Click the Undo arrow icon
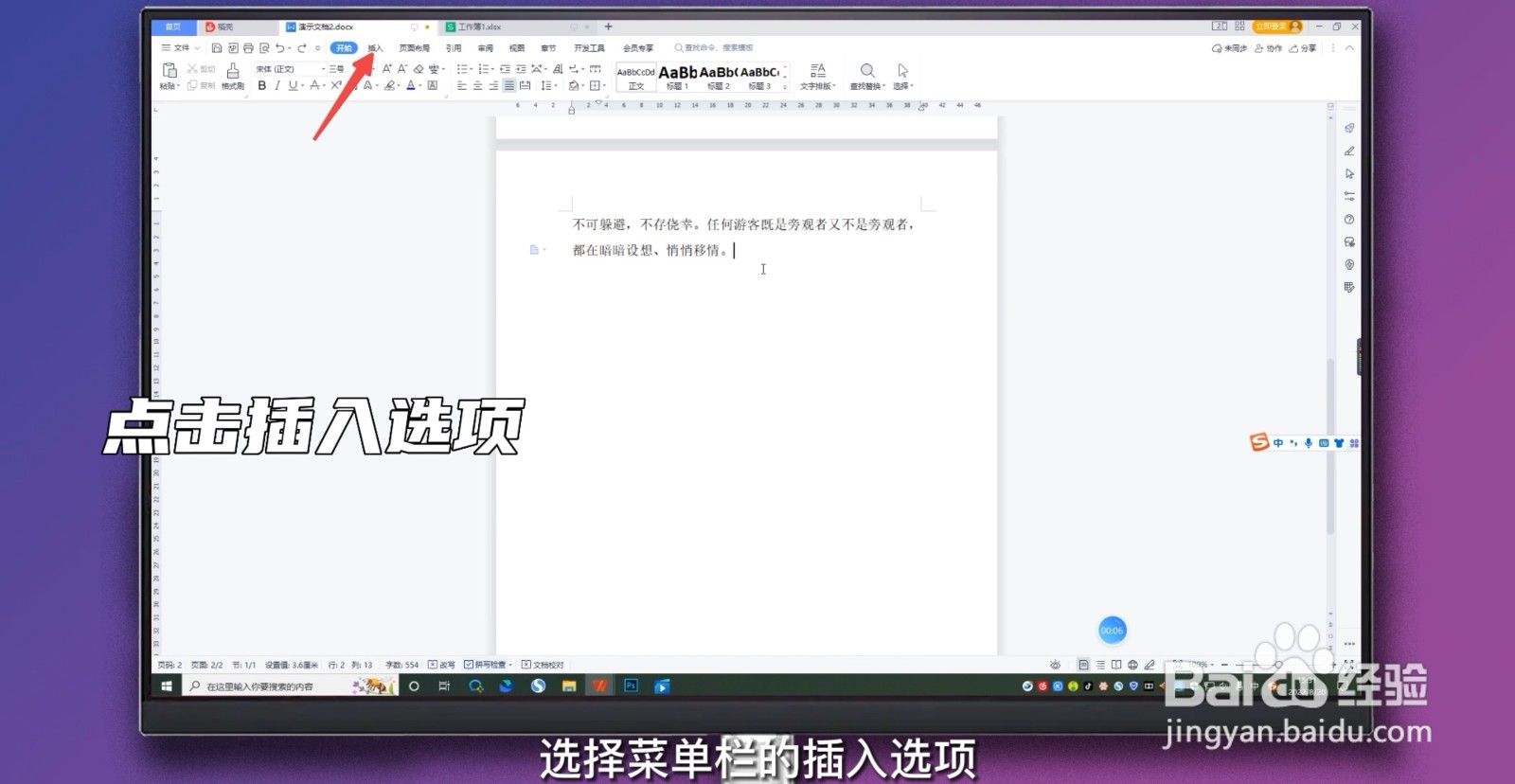Image resolution: width=1515 pixels, height=784 pixels. click(279, 48)
